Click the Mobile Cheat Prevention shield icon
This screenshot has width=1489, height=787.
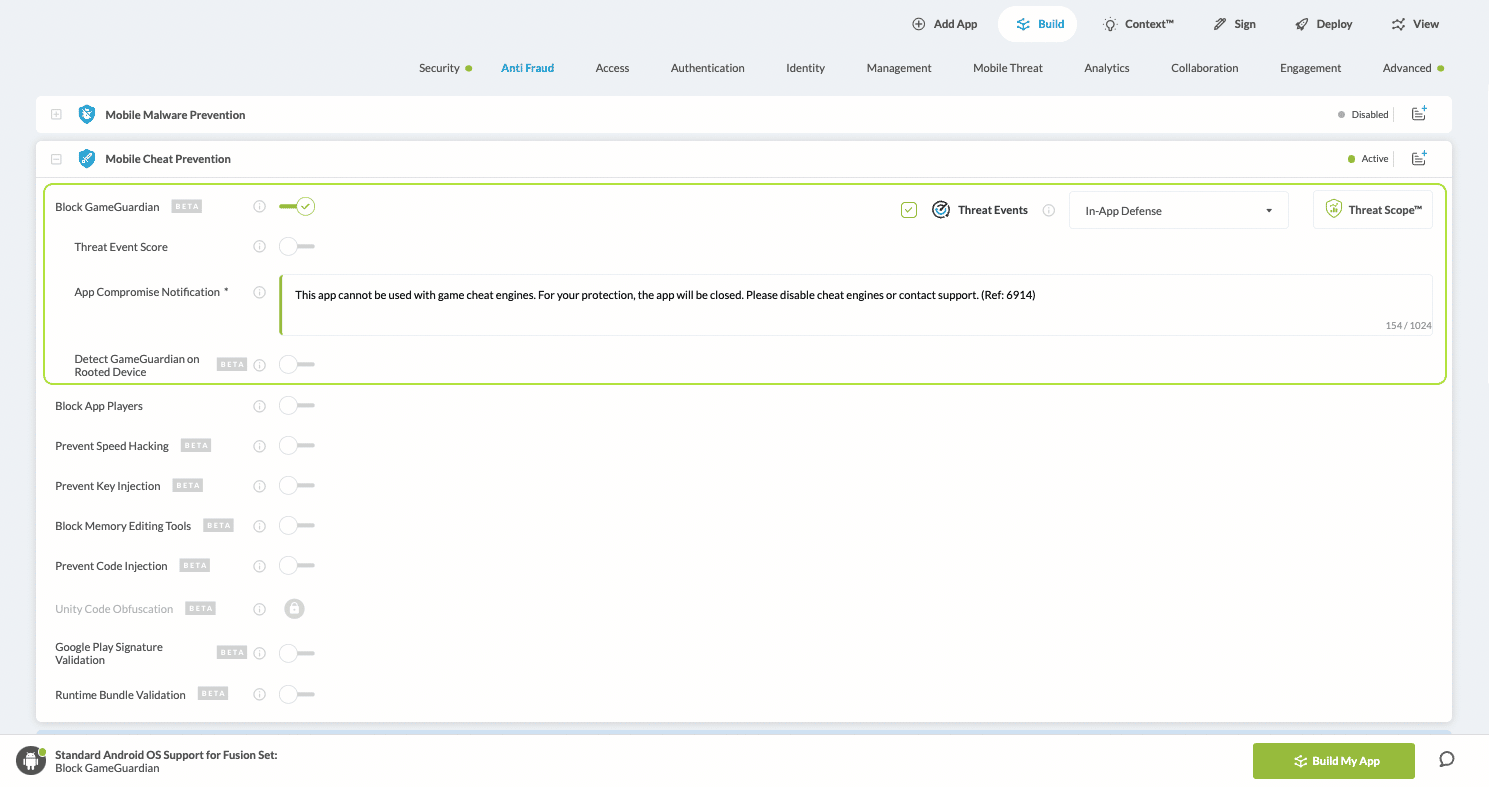tap(87, 158)
